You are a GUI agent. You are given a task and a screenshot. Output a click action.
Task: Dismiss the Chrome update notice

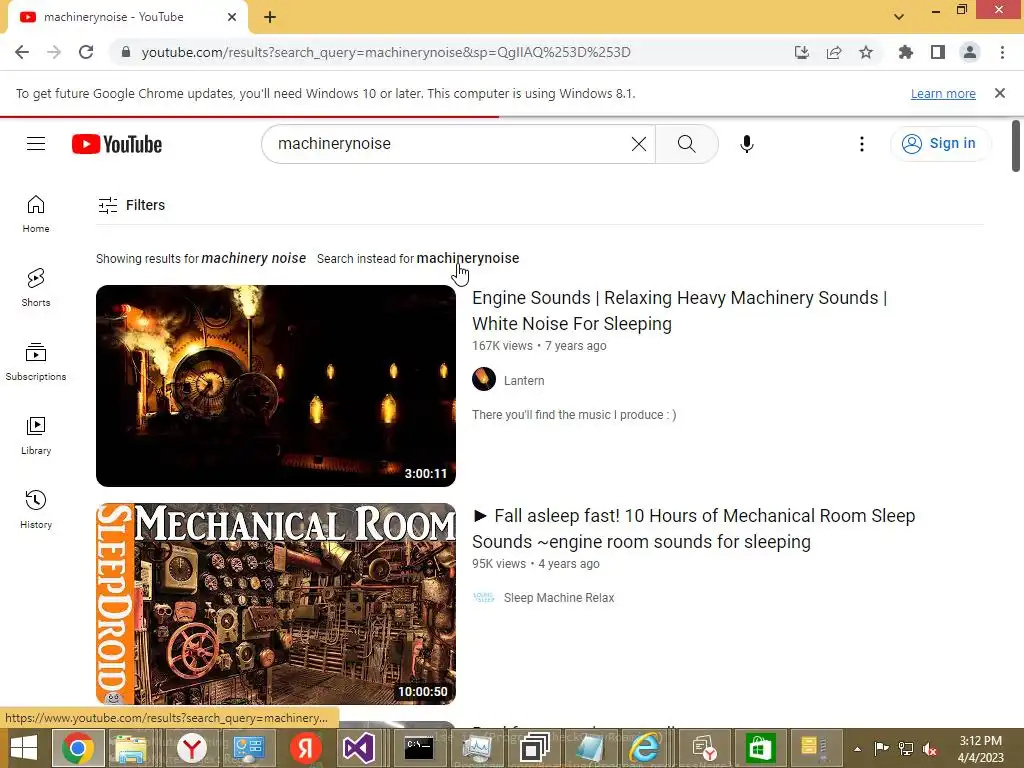click(1000, 93)
